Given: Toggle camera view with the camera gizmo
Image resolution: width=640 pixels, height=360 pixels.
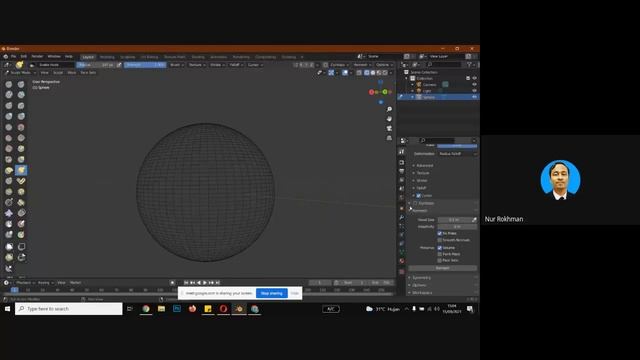Looking at the screenshot, I should click(389, 128).
